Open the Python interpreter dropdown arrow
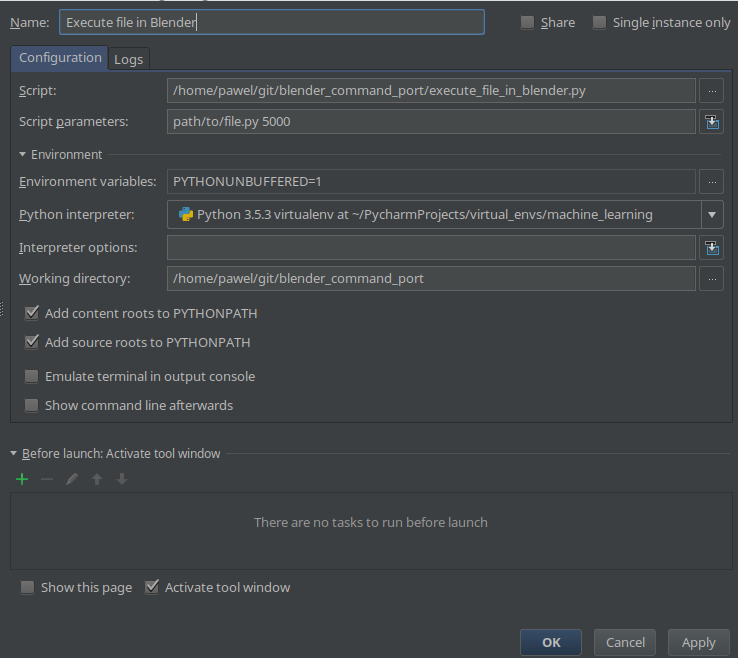Viewport: 738px width, 658px height. (x=712, y=215)
